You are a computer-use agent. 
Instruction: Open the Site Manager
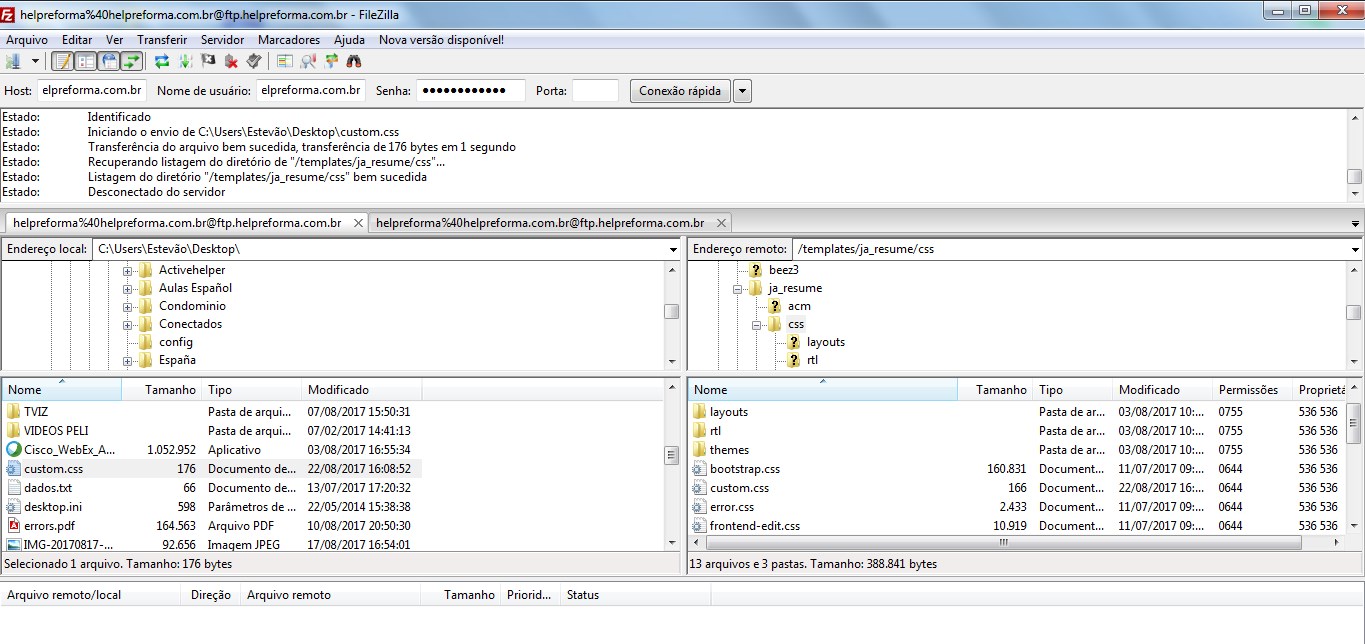click(13, 60)
